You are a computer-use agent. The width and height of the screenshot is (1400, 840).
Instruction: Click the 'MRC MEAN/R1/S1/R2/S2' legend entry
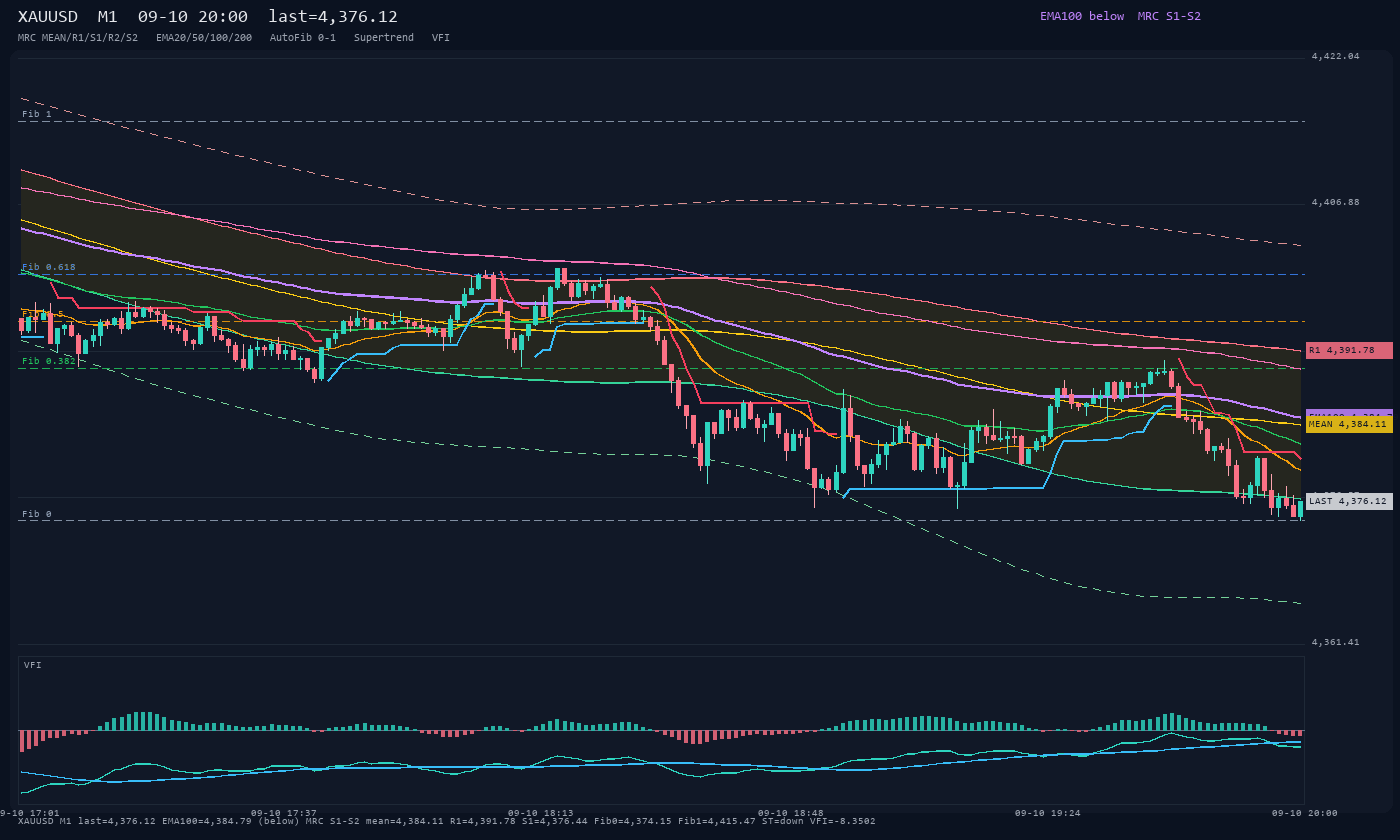[x=78, y=37]
